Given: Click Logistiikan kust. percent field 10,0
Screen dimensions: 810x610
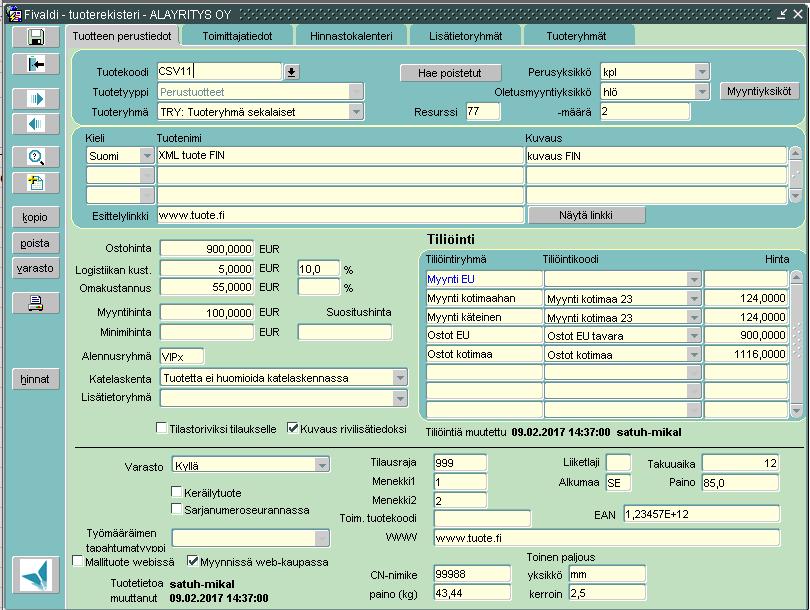Looking at the screenshot, I should tap(319, 269).
